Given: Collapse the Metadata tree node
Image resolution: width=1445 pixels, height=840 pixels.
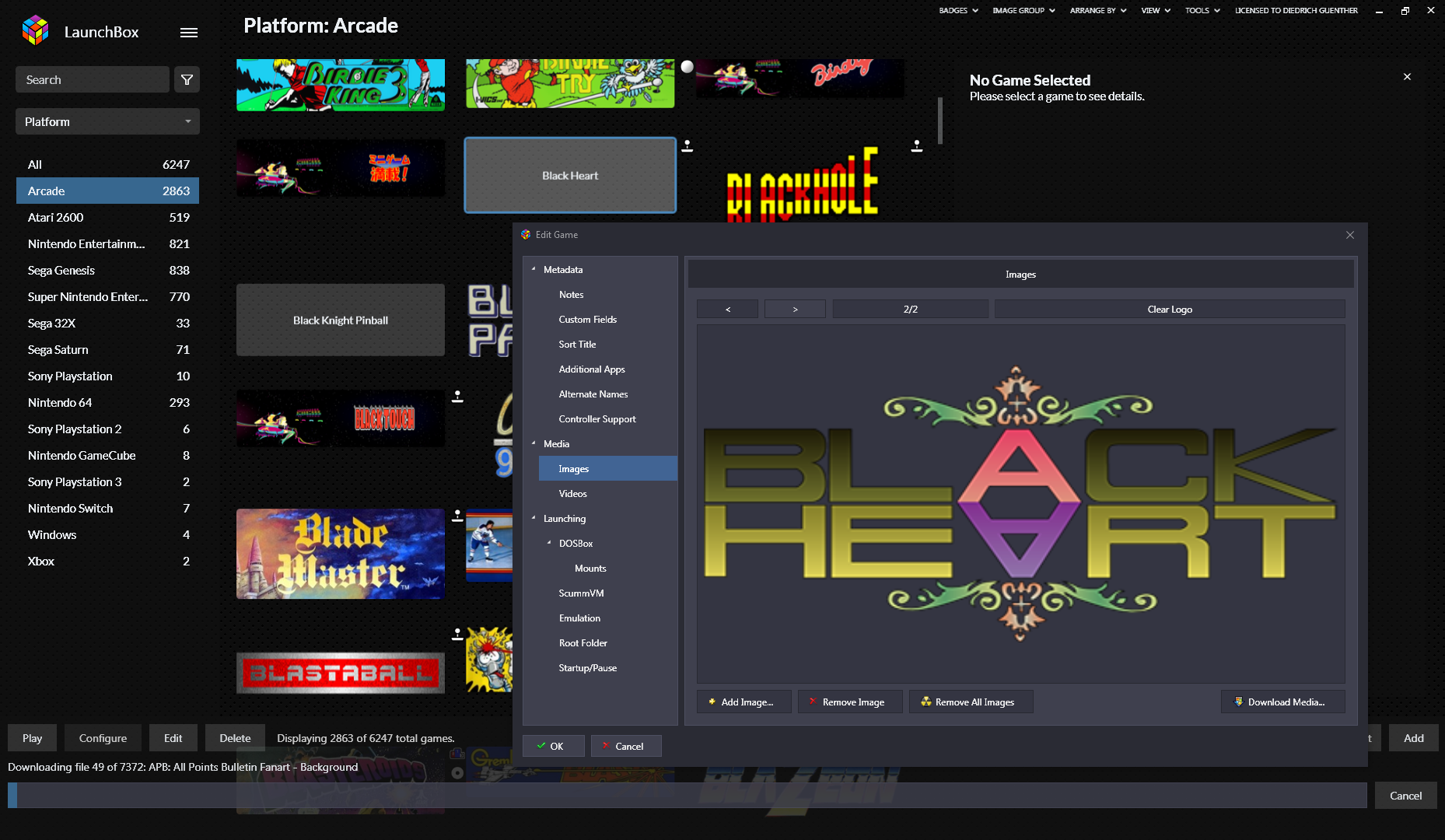Looking at the screenshot, I should pos(534,269).
